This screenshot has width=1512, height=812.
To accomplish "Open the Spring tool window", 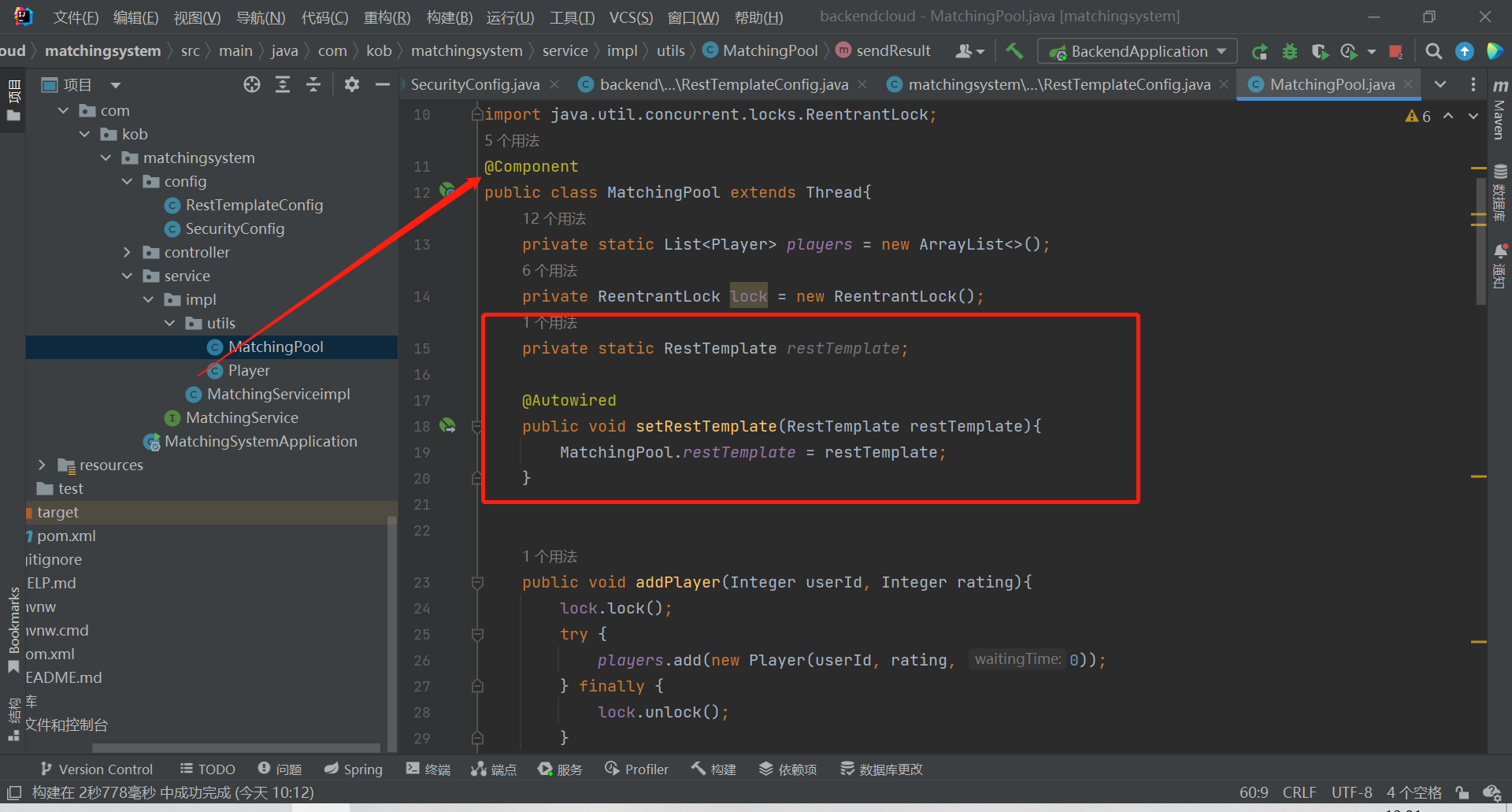I will pyautogui.click(x=354, y=769).
